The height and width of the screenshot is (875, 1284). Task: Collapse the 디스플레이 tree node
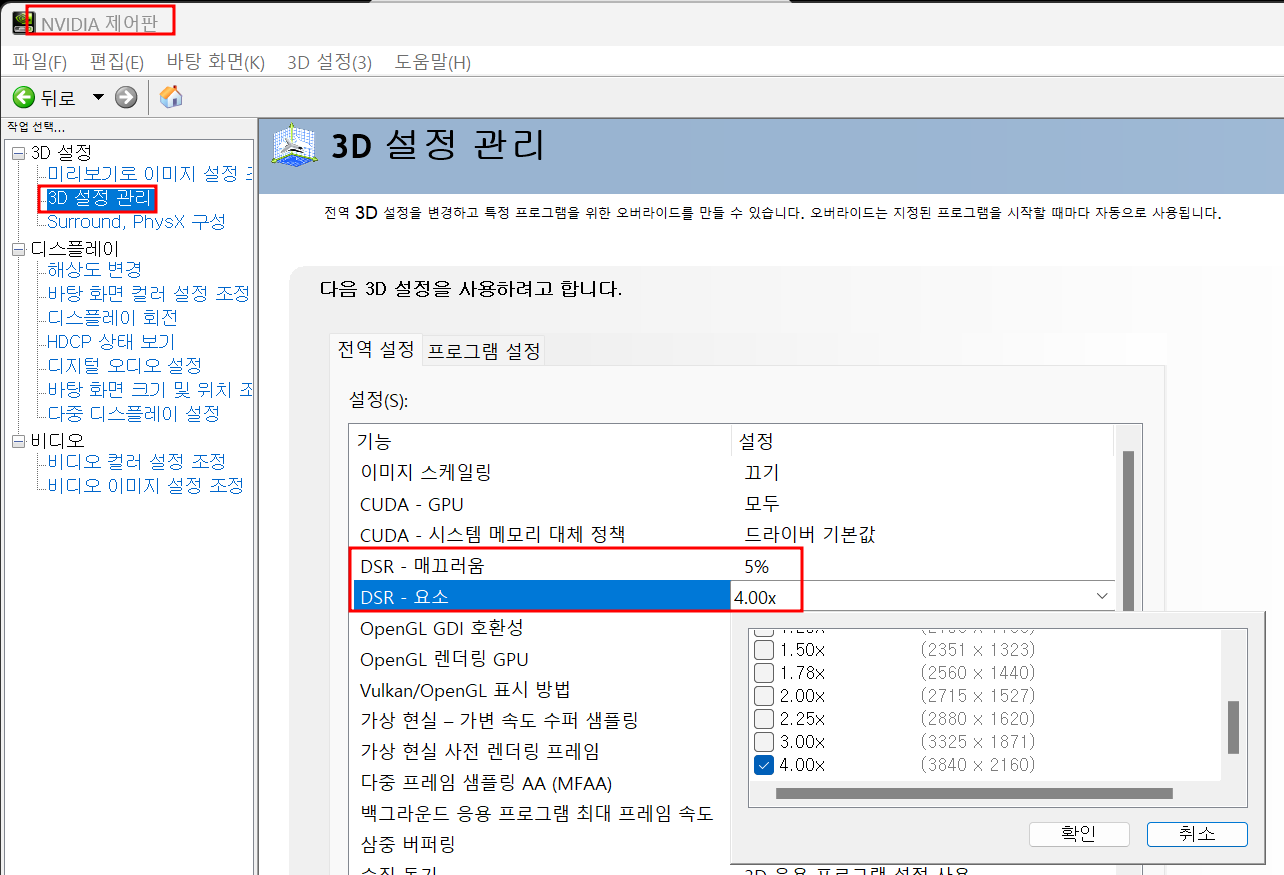pos(18,249)
